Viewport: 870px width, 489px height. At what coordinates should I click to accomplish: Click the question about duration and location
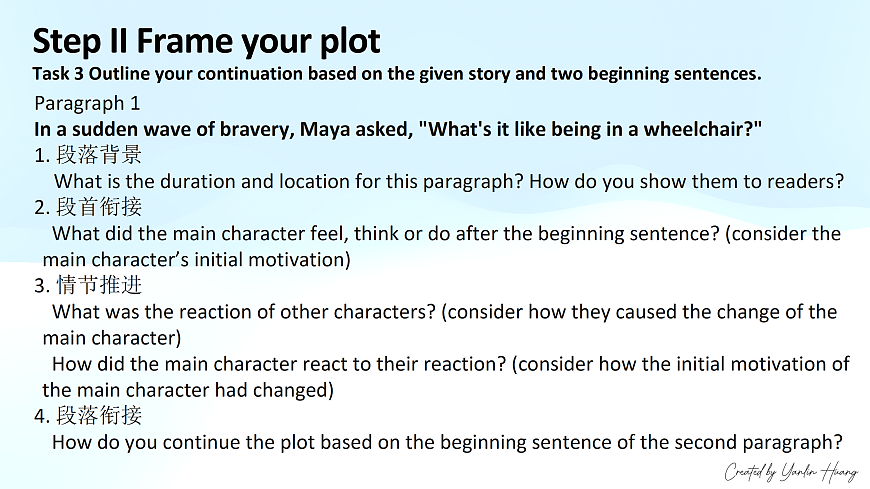449,181
